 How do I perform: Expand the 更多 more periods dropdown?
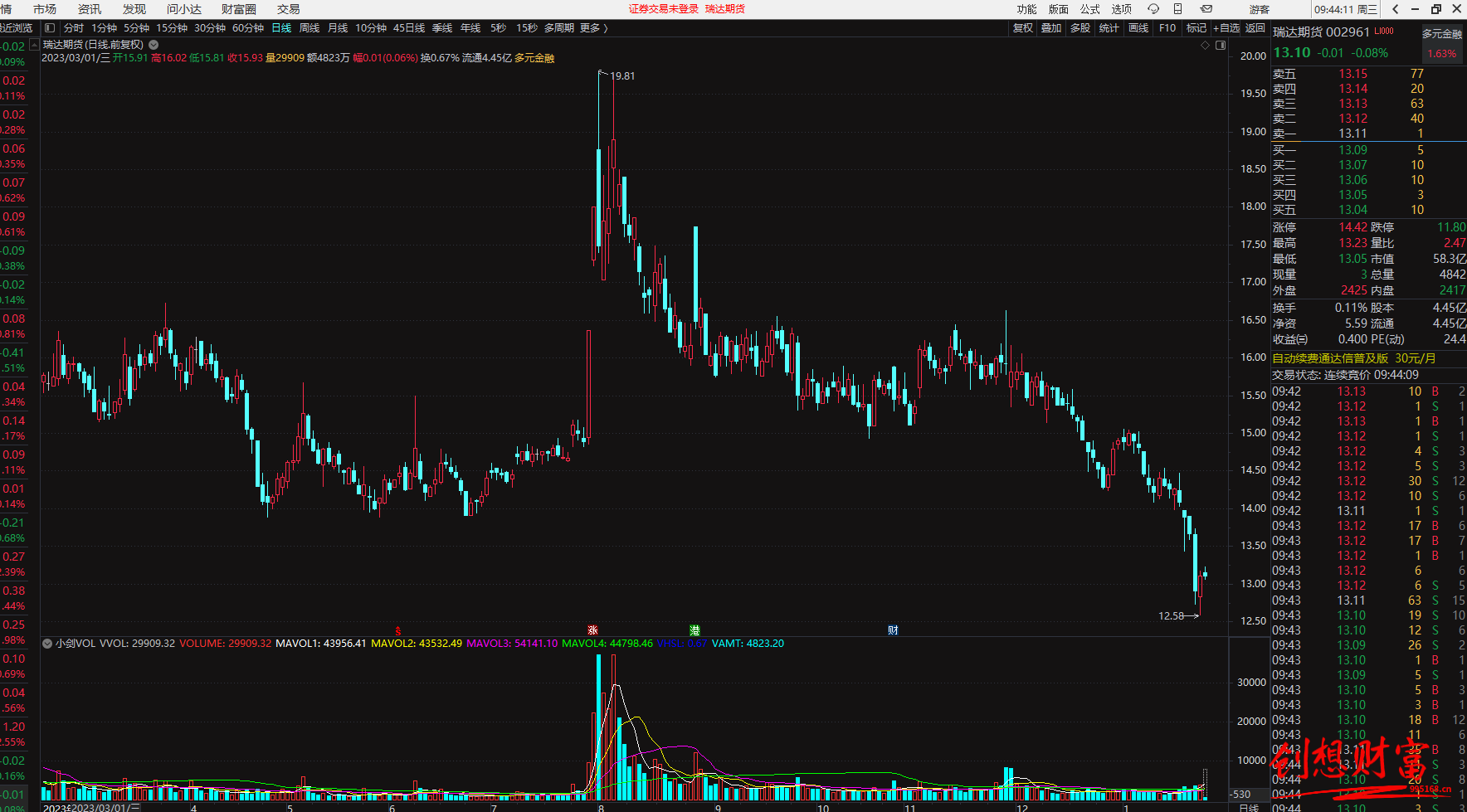coord(594,28)
